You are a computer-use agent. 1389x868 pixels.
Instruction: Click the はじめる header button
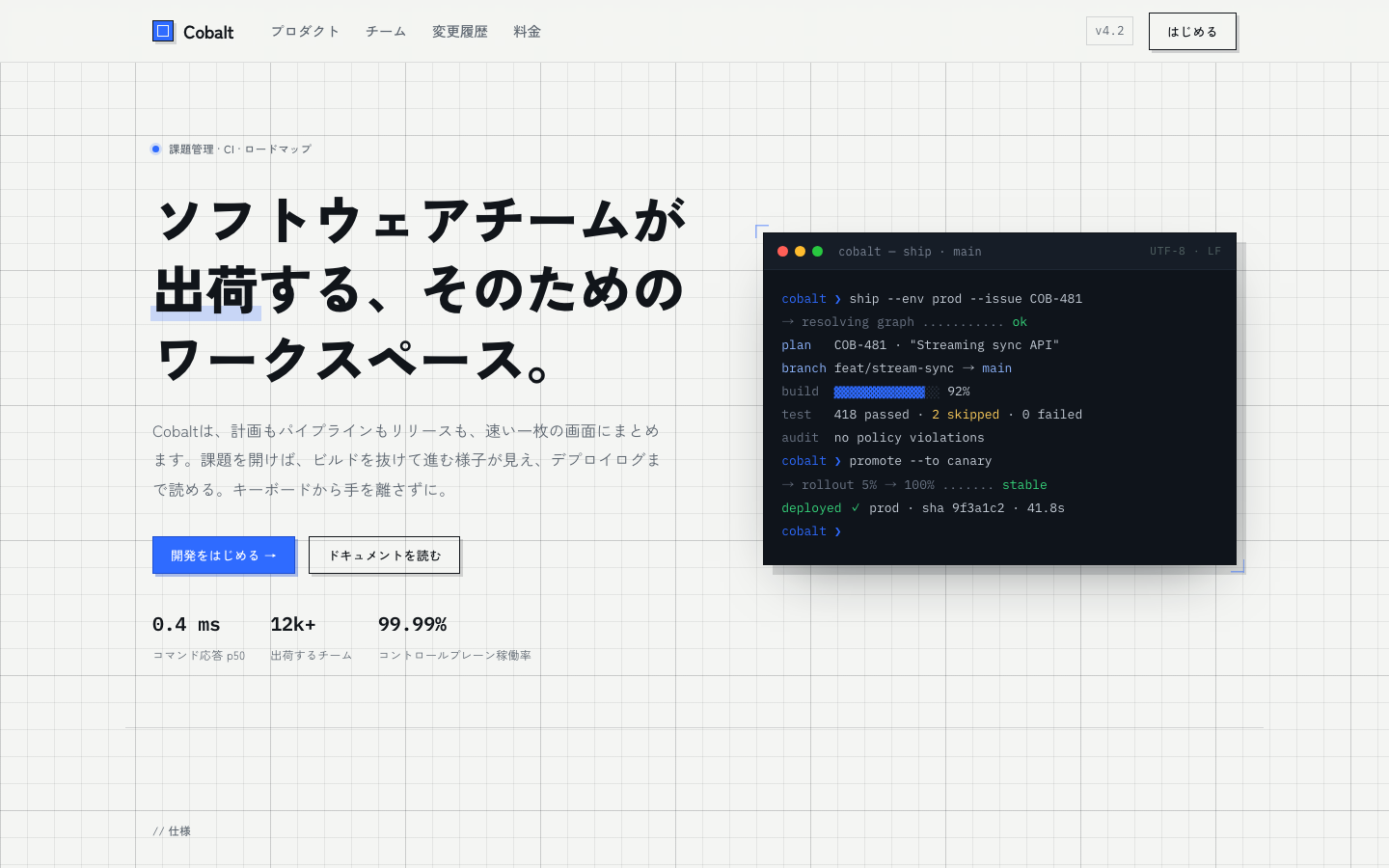click(x=1192, y=32)
